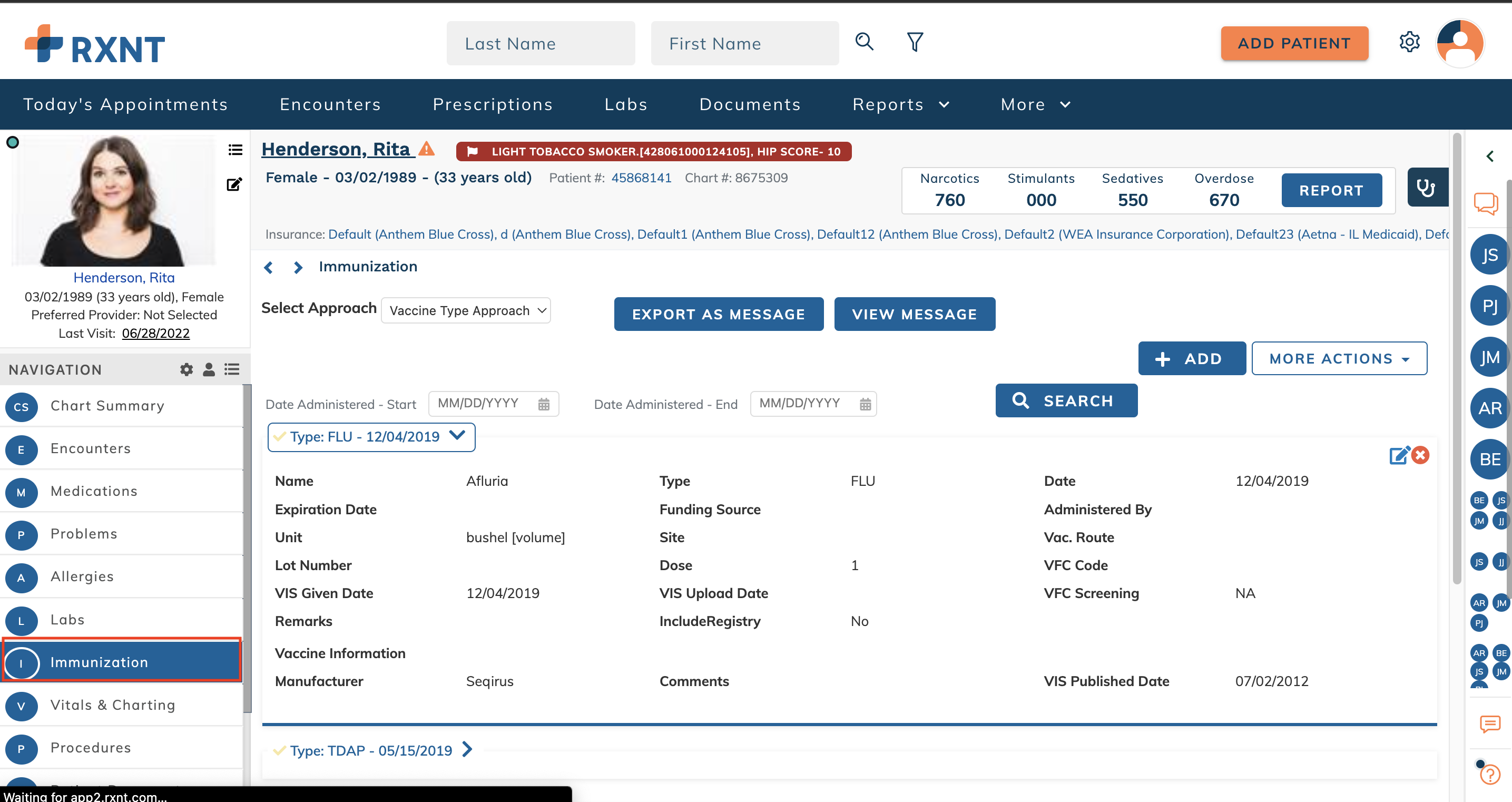Open the settings gear in header

click(1409, 42)
